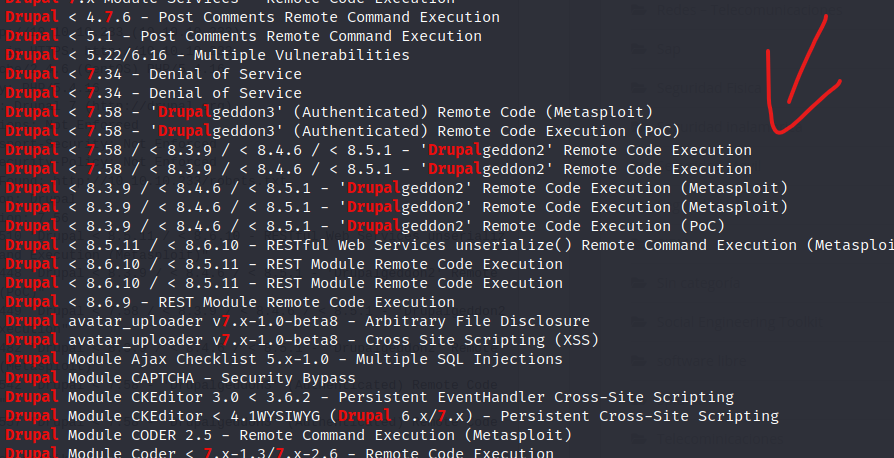Click the CKEditor 3.0 < 3.6.2 EventHandler line

tap(369, 397)
